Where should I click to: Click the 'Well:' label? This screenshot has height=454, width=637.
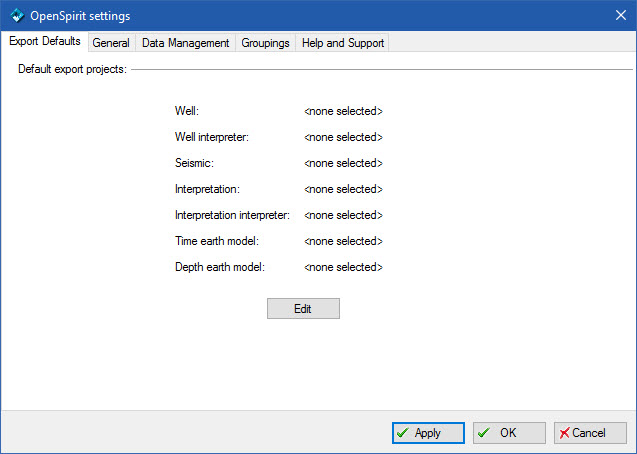pos(187,111)
